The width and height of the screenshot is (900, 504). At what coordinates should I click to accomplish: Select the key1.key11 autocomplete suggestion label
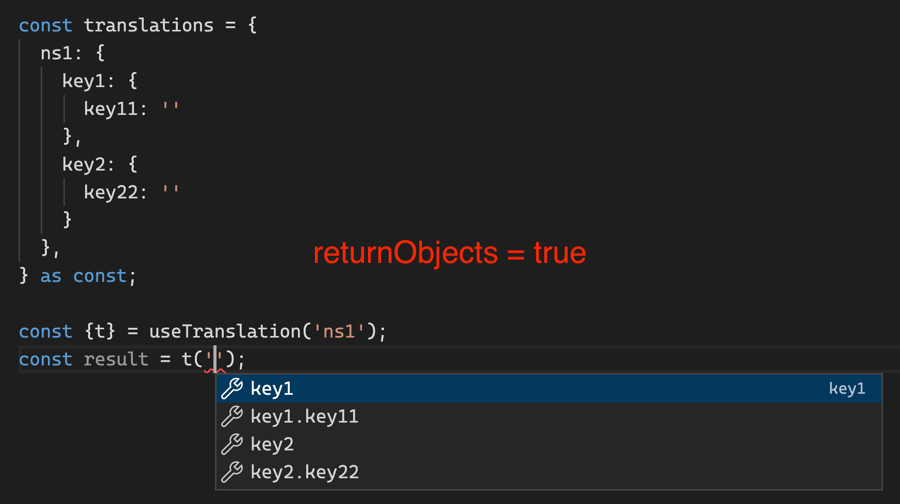(x=304, y=417)
